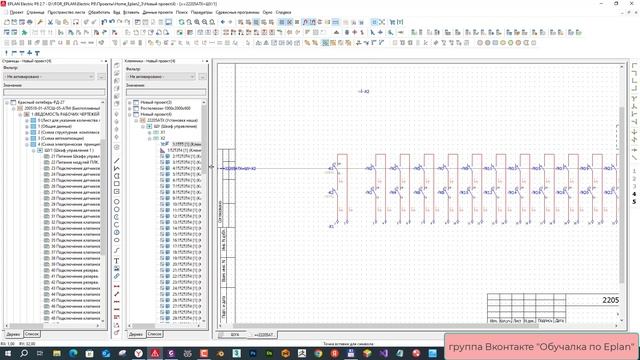Click the Zoom in magnifier icon
This screenshot has width=640, height=360.
pos(197,22)
